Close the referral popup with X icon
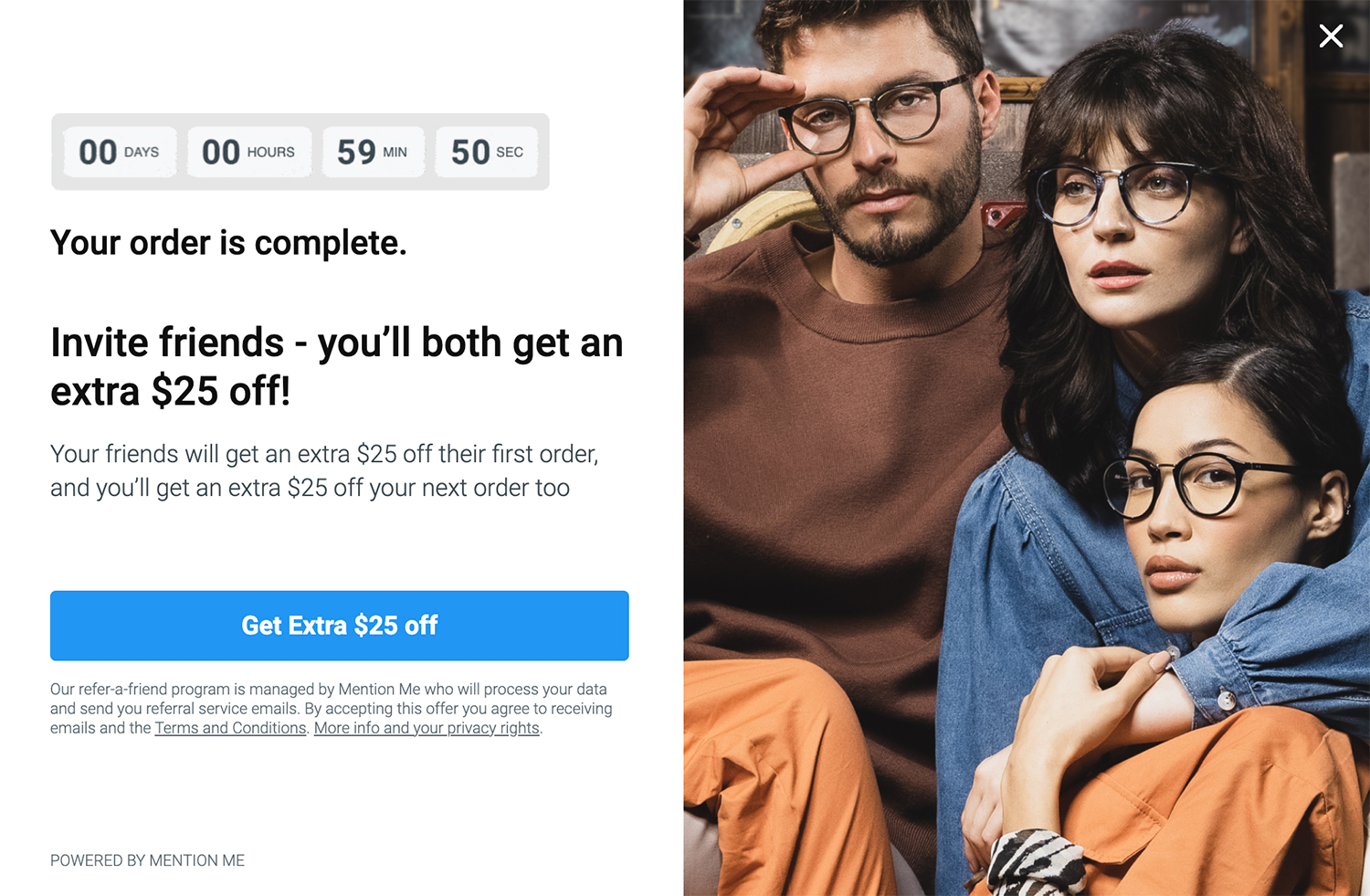The width and height of the screenshot is (1370, 896). pos(1331,36)
